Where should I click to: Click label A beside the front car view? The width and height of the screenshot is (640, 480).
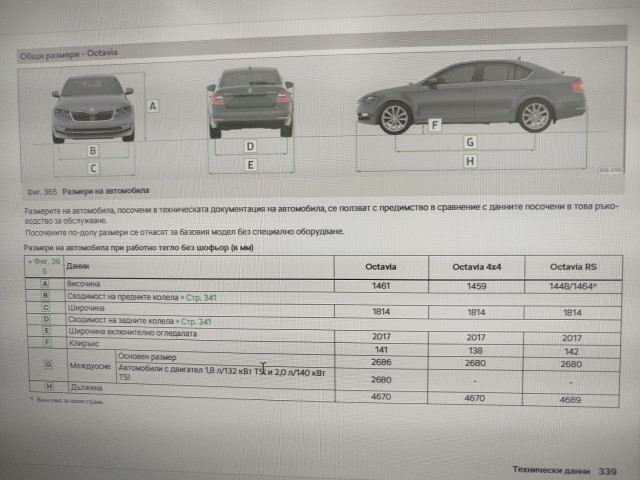(x=153, y=106)
